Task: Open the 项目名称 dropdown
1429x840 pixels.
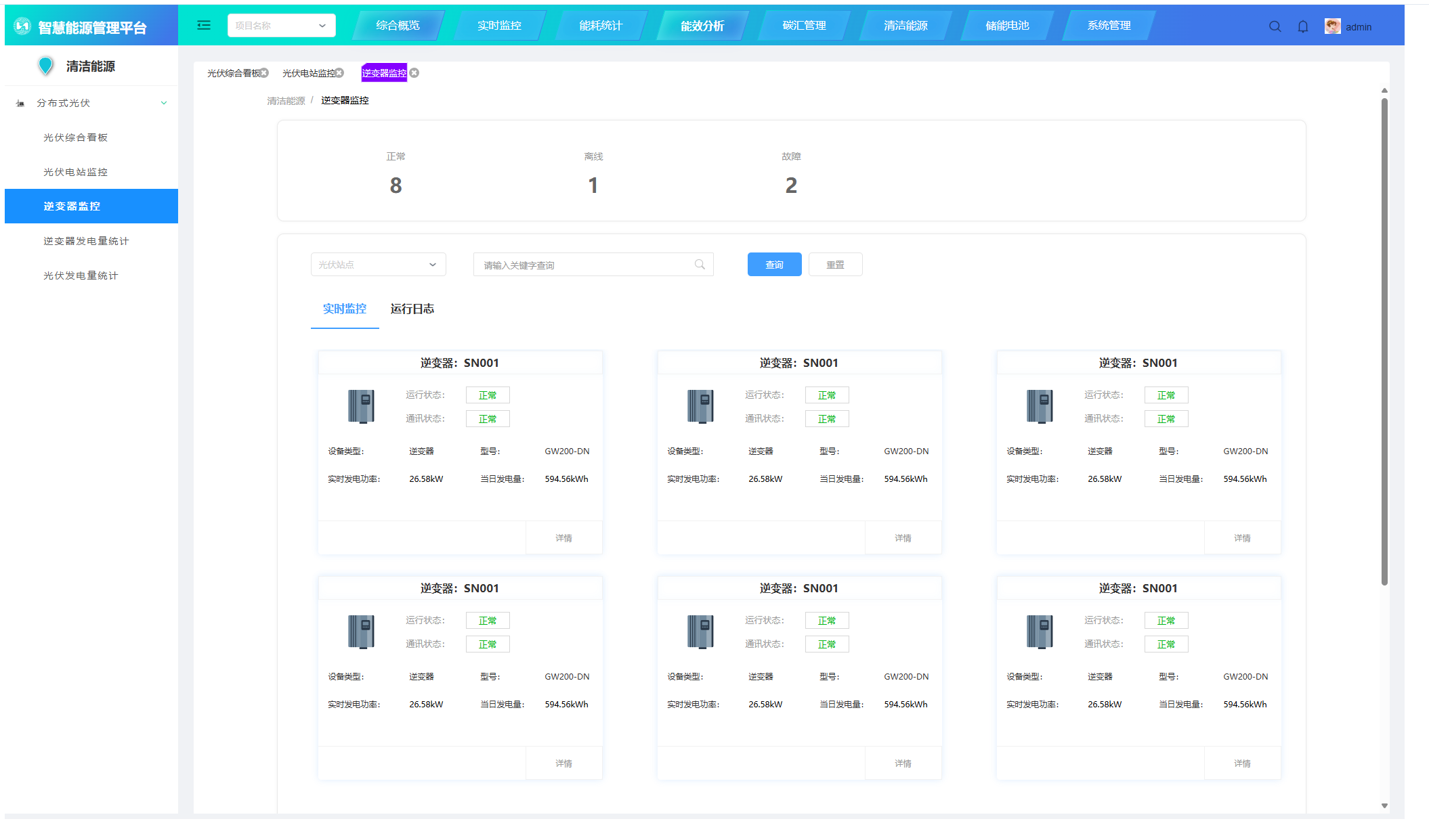Action: (281, 26)
